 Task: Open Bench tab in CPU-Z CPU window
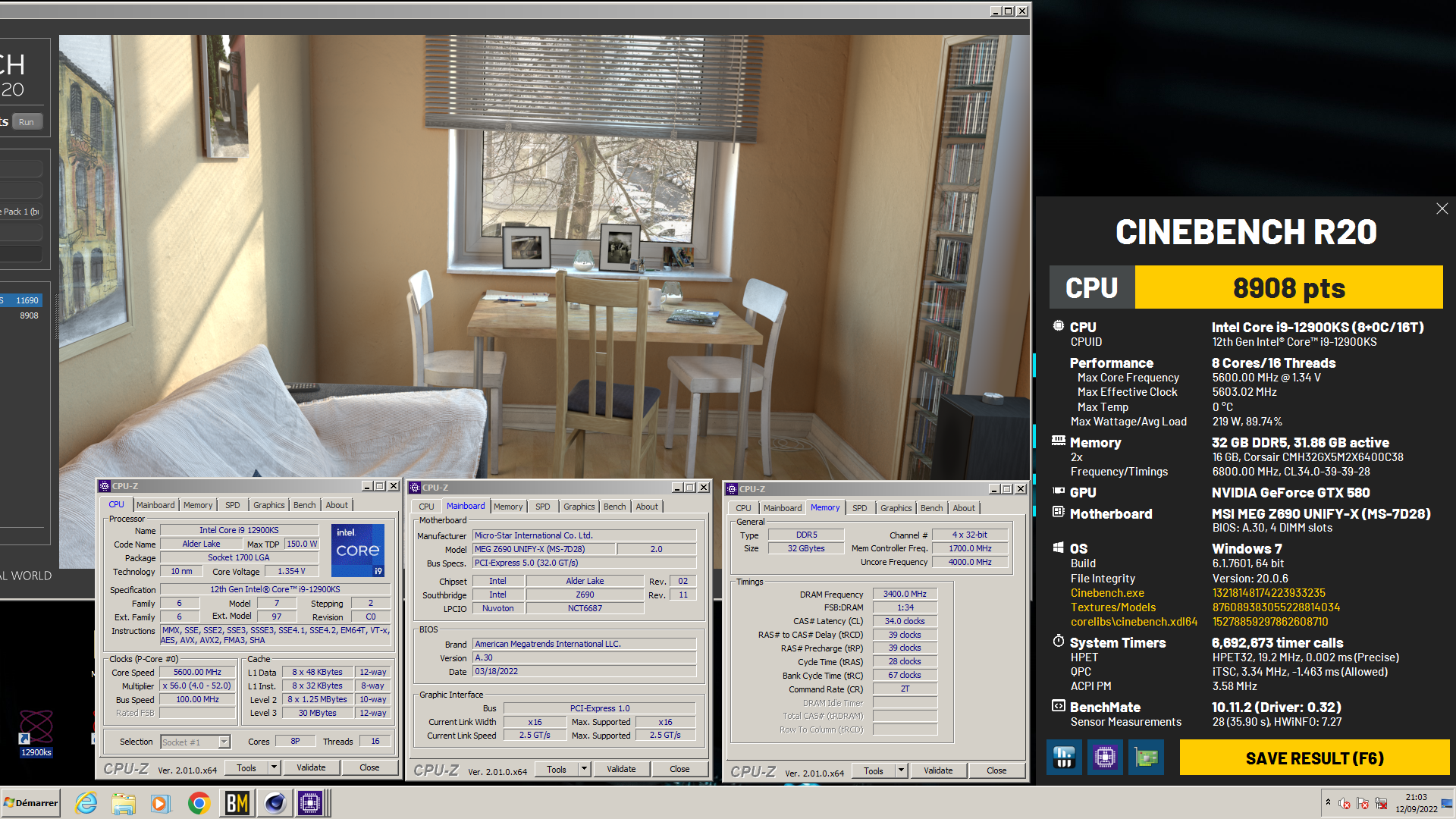coord(304,505)
